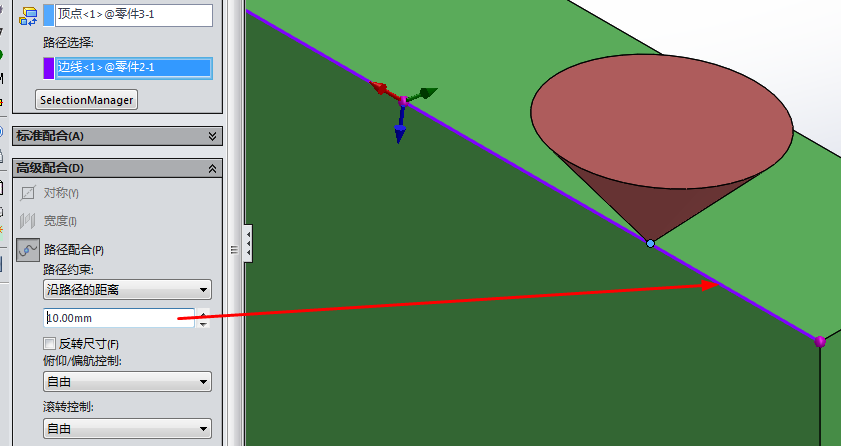Increase distance value with the up spinner arrow
Viewport: 841px width, 446px height.
[204, 314]
